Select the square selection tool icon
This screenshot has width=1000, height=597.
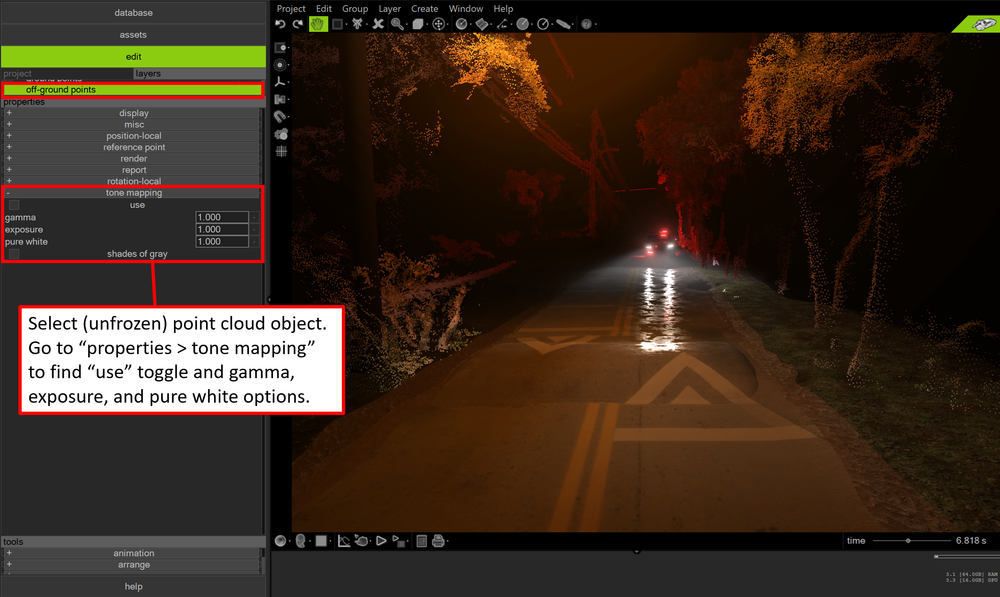tap(337, 24)
